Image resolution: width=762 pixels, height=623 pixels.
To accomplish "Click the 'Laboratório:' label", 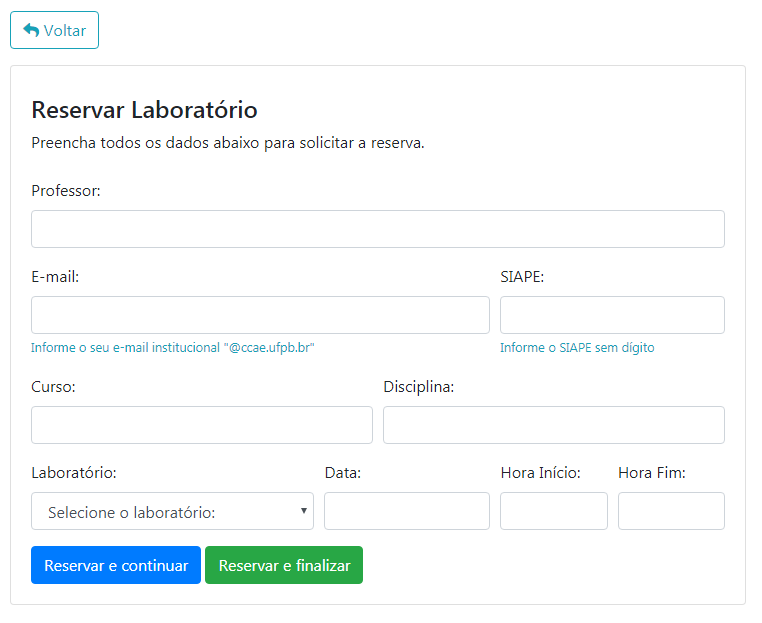I will pyautogui.click(x=74, y=473).
